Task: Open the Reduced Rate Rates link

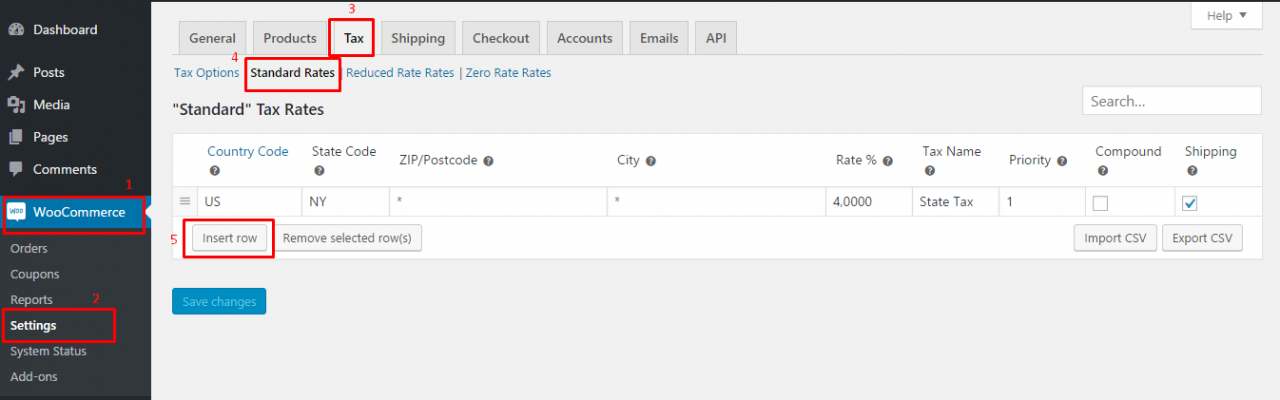Action: (399, 73)
